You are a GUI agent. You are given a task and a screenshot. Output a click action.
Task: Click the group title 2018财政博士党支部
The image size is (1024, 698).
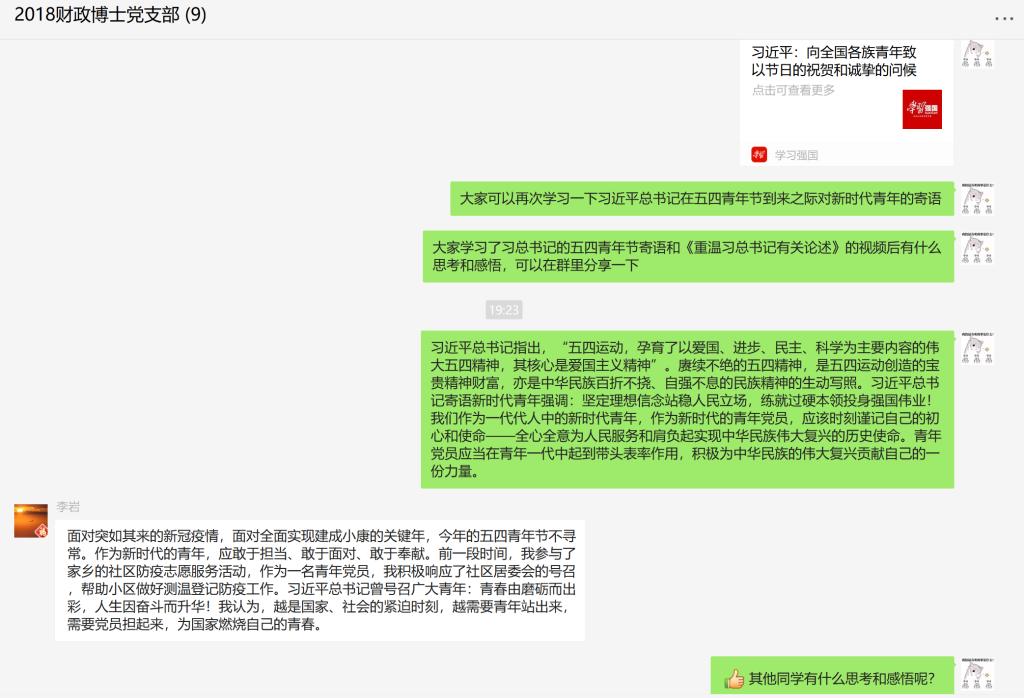click(110, 17)
